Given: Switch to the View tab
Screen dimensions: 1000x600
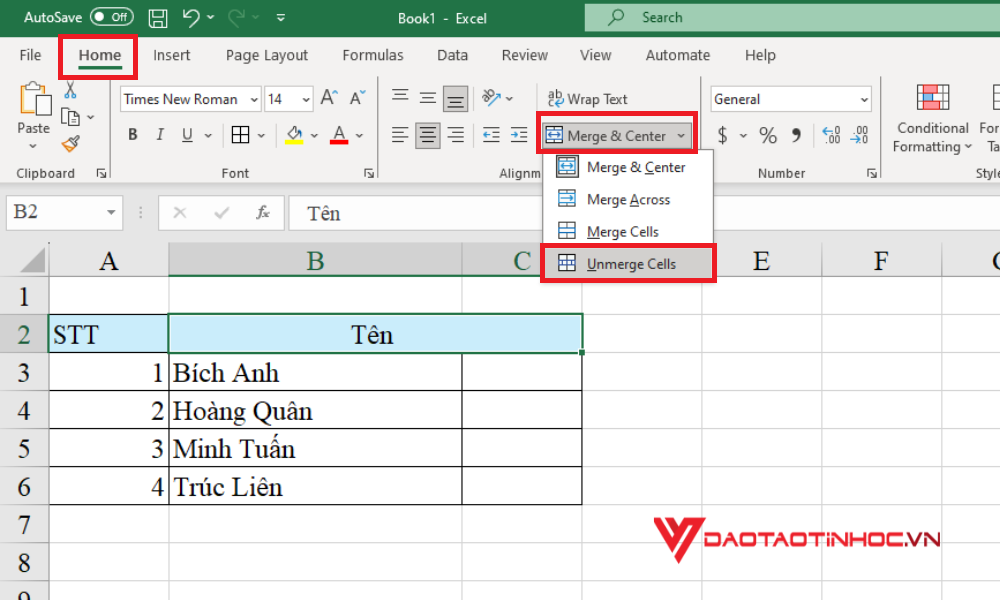Looking at the screenshot, I should (x=595, y=55).
